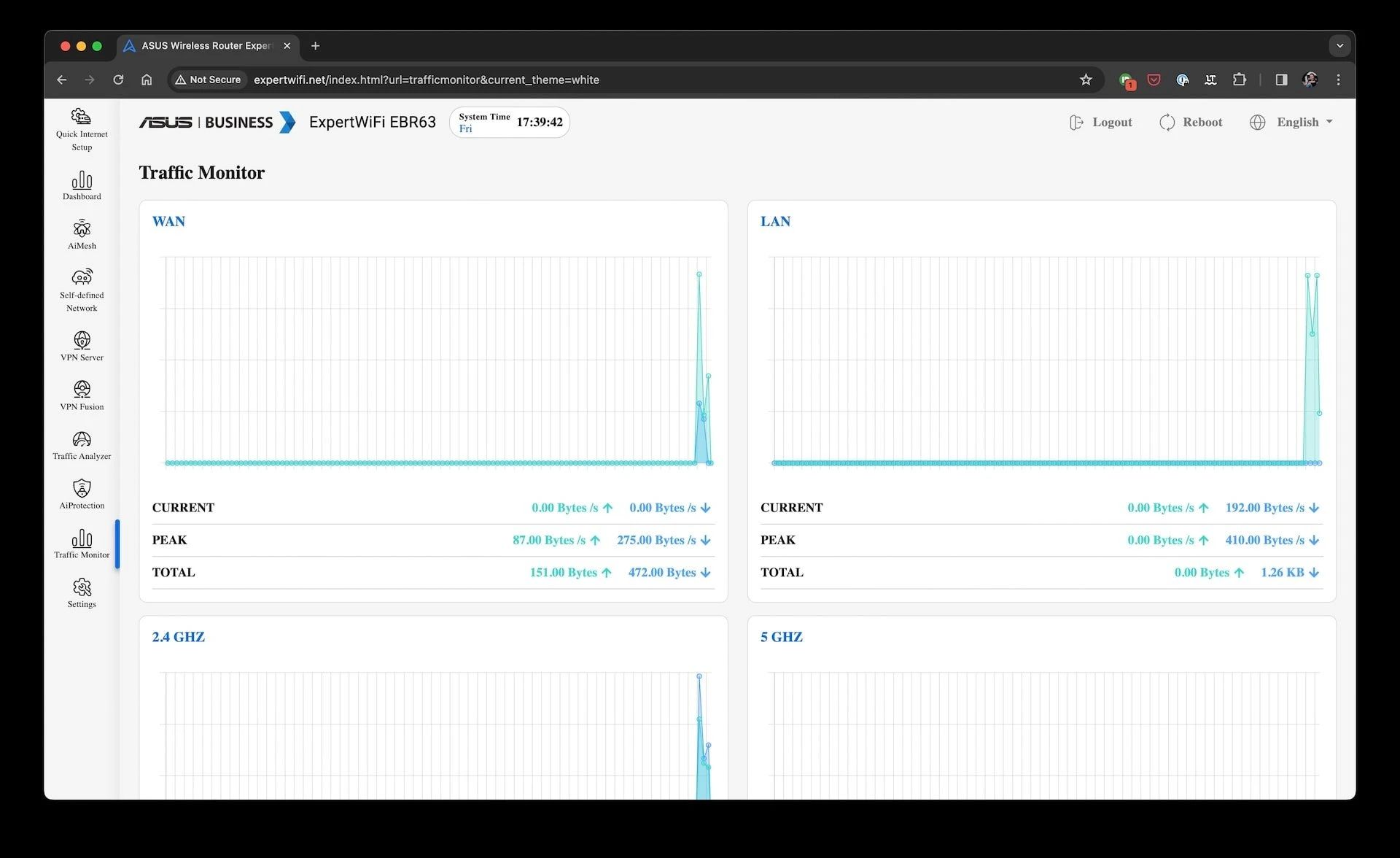Click LAN total download 1.26 KB
Viewport: 1400px width, 858px height.
(1290, 572)
